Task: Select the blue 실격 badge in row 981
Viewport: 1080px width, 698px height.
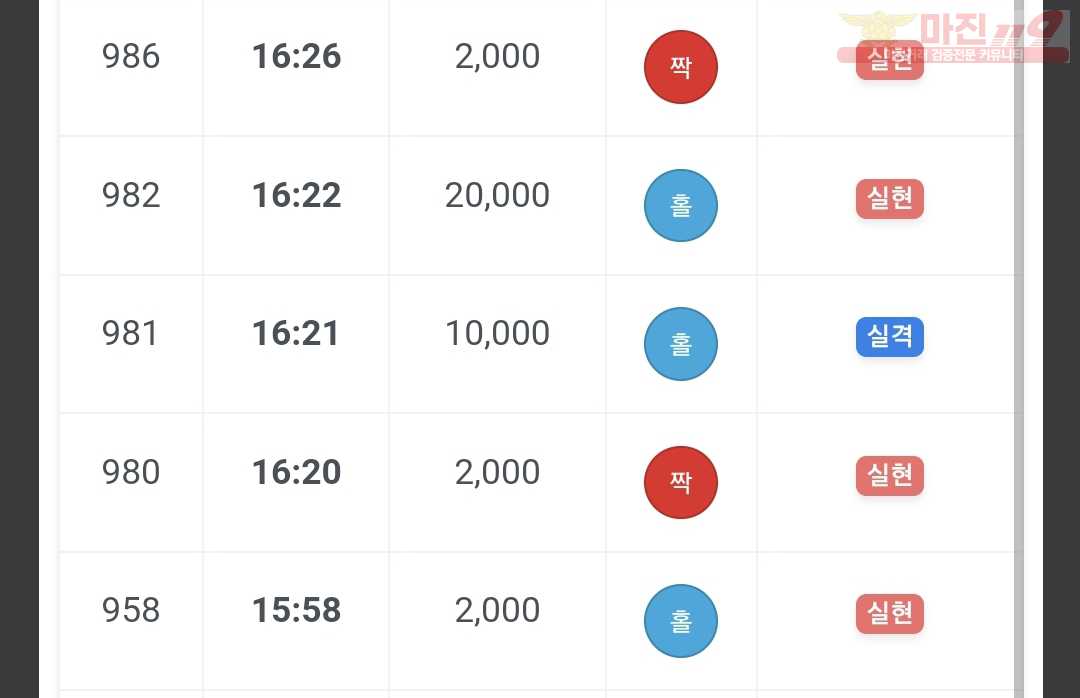Action: 889,336
